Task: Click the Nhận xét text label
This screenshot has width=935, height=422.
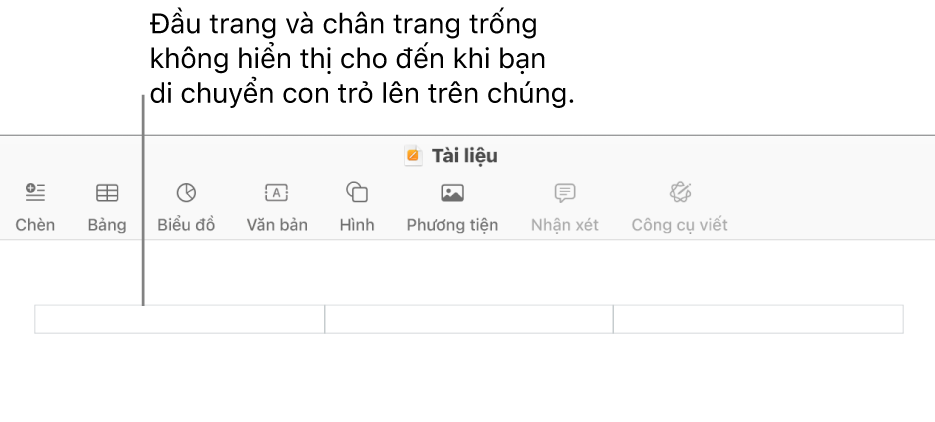Action: (565, 224)
